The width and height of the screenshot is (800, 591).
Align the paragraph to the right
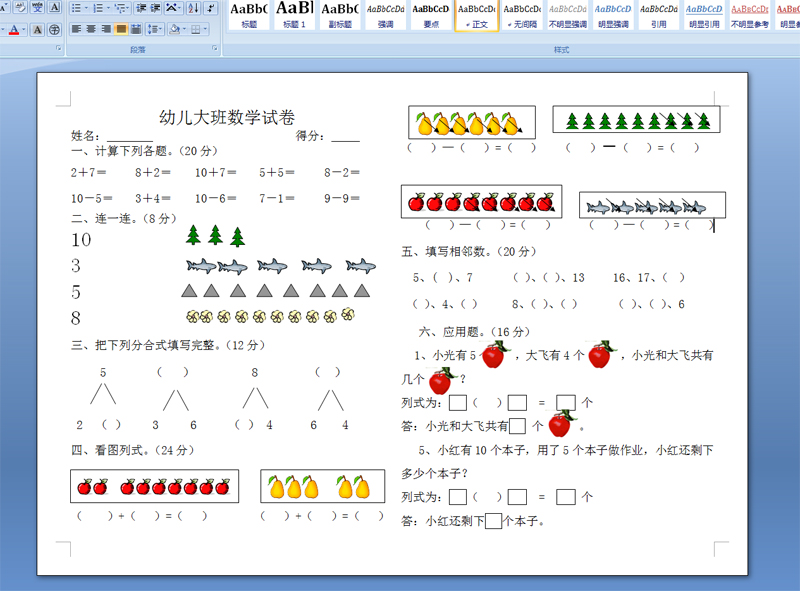(x=106, y=30)
